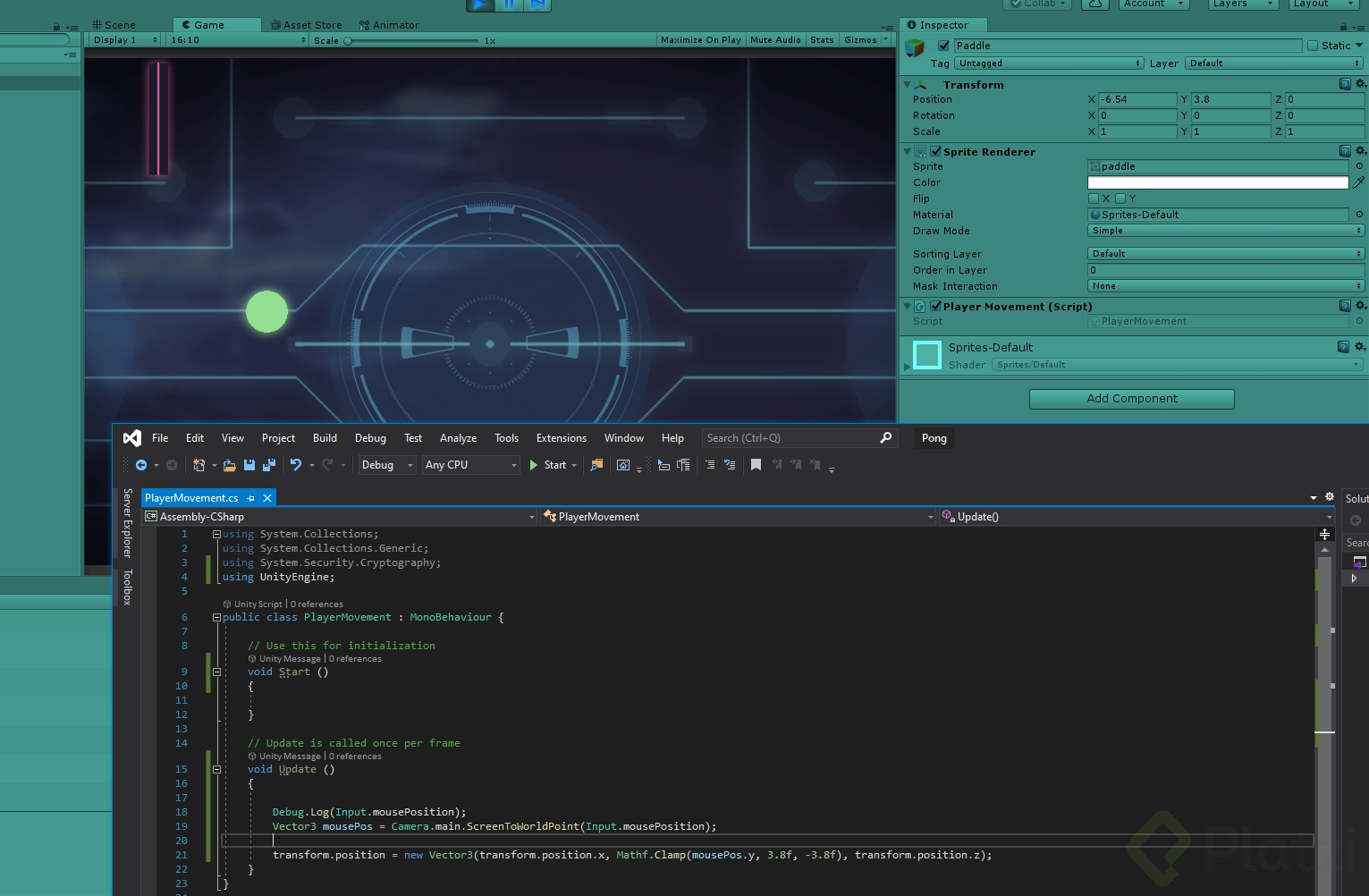Step one frame in Unity
1369x896 pixels.
point(537,4)
